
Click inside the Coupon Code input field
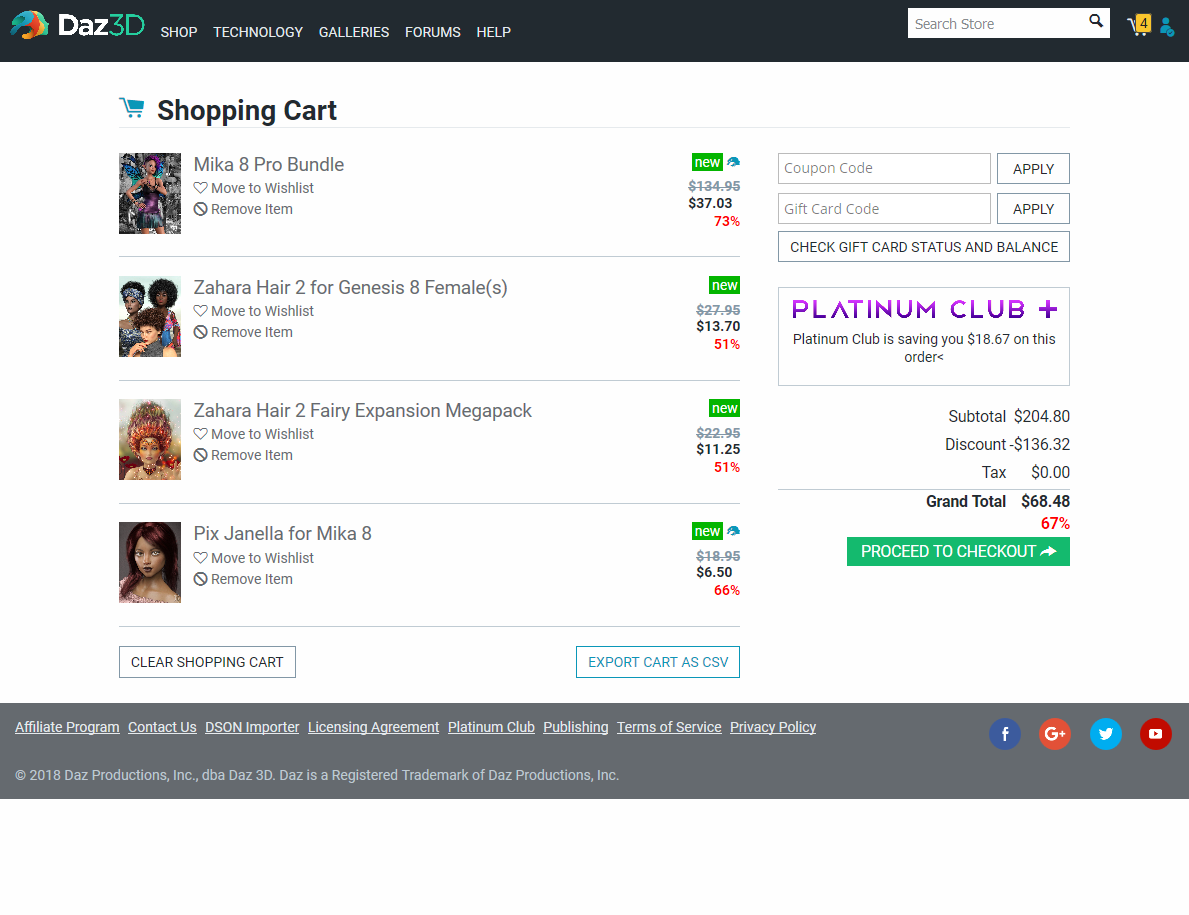tap(884, 168)
